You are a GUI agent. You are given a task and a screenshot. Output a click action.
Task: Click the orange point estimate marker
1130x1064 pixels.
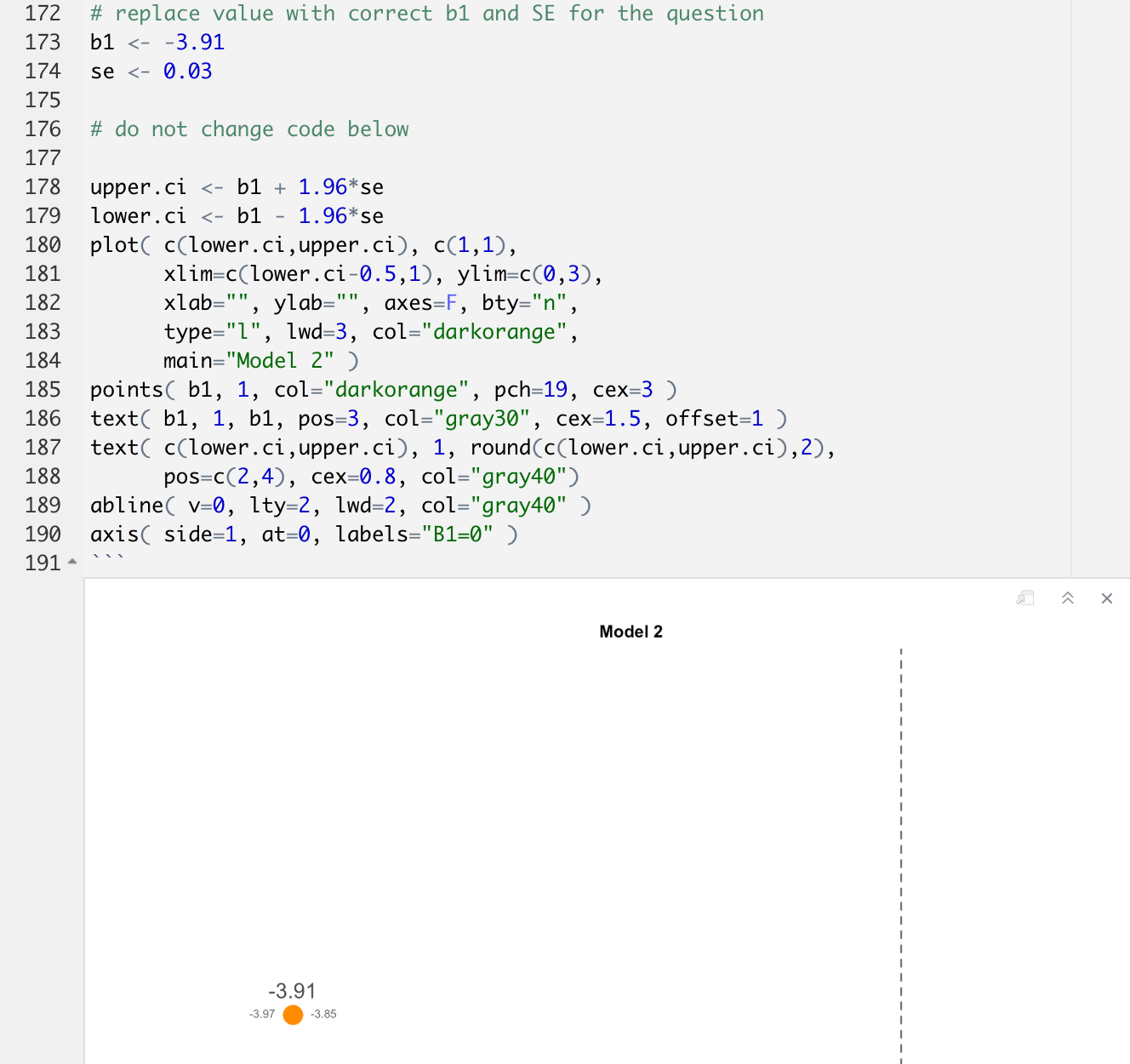pyautogui.click(x=293, y=1015)
